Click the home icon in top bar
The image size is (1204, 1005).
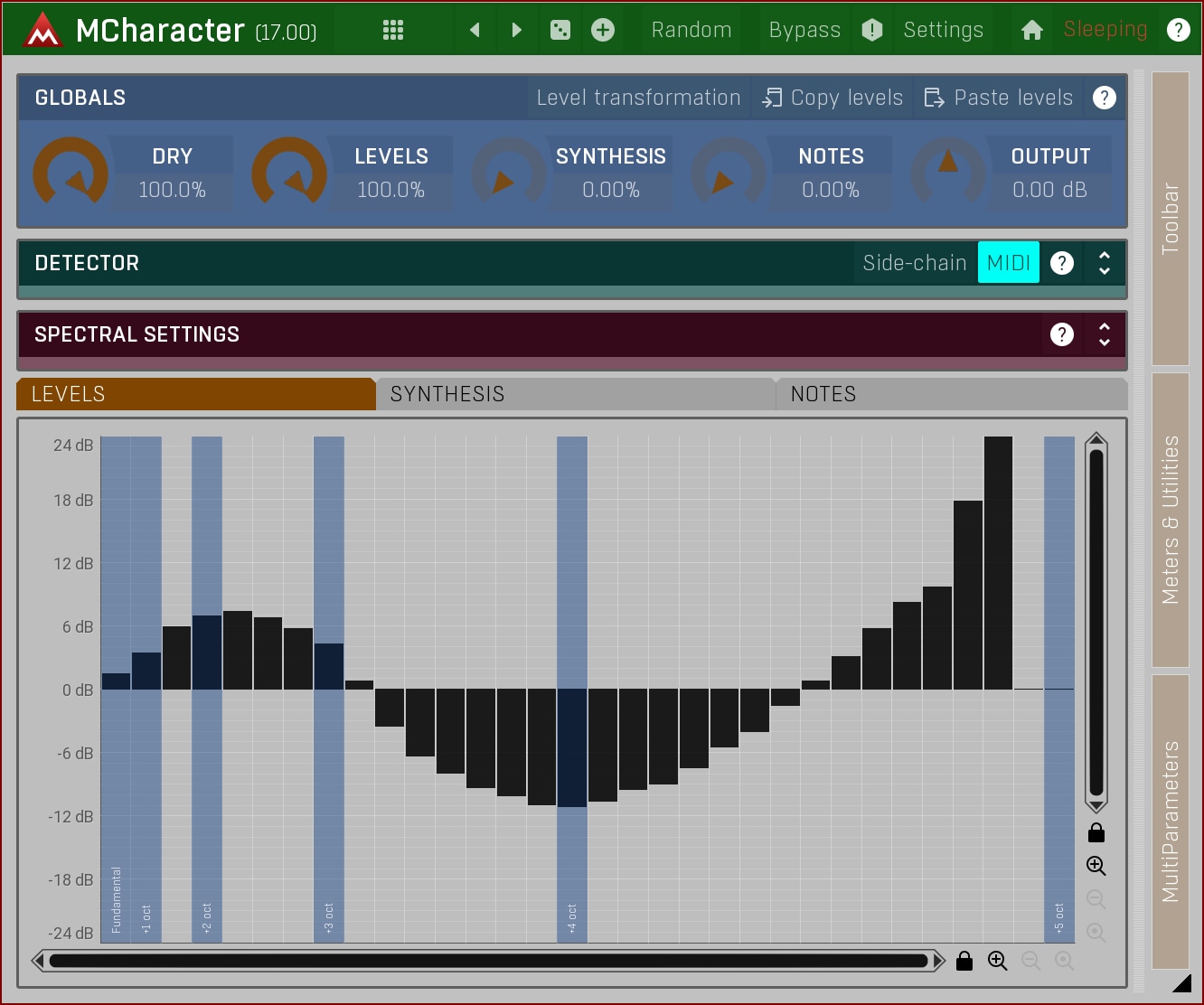[1031, 30]
